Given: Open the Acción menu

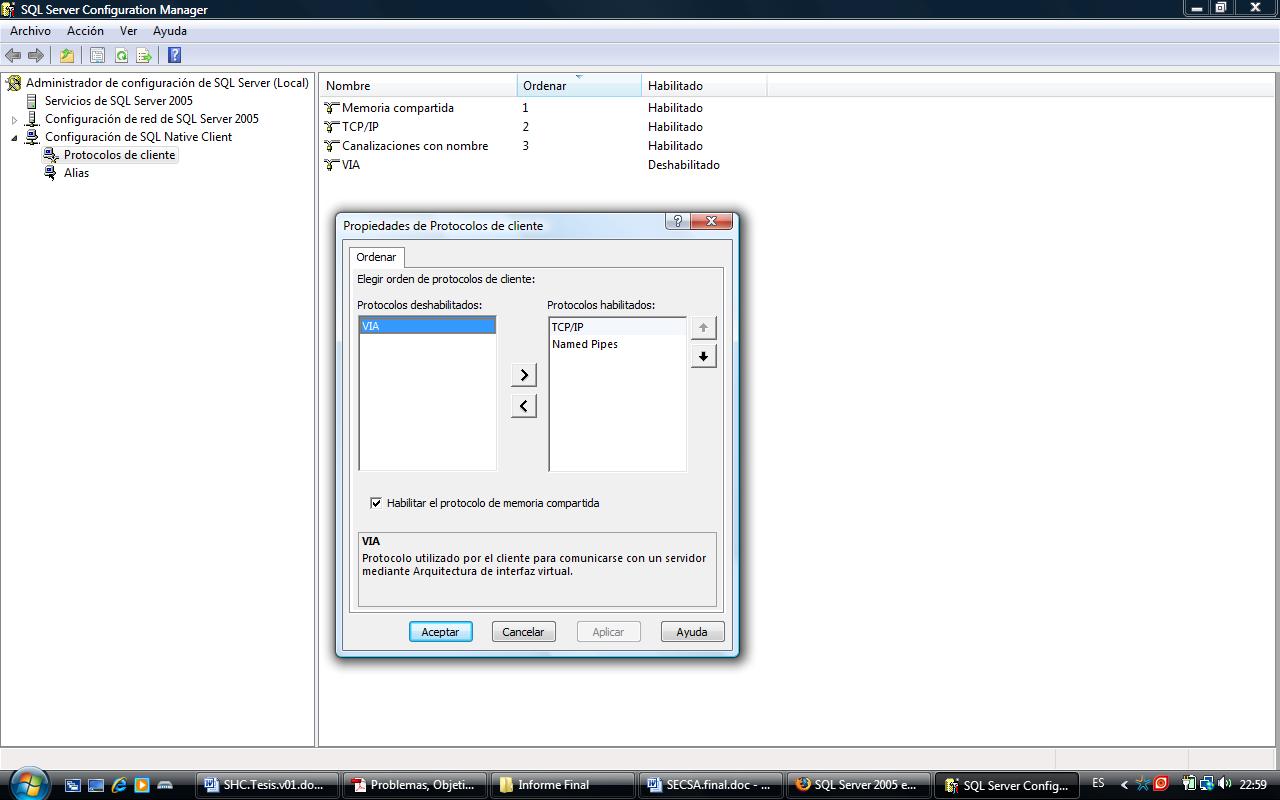Looking at the screenshot, I should (85, 31).
